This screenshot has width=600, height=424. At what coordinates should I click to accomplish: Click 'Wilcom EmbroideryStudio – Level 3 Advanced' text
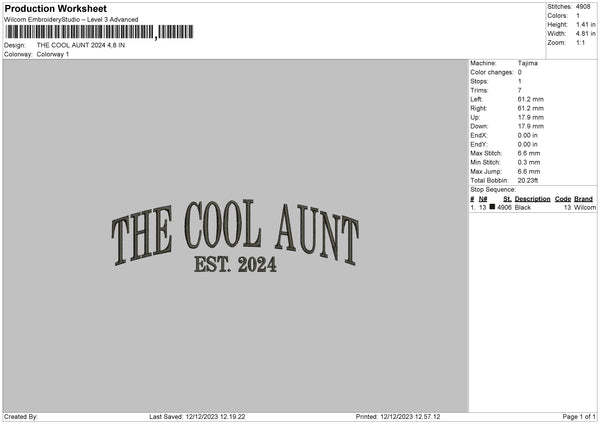click(71, 20)
